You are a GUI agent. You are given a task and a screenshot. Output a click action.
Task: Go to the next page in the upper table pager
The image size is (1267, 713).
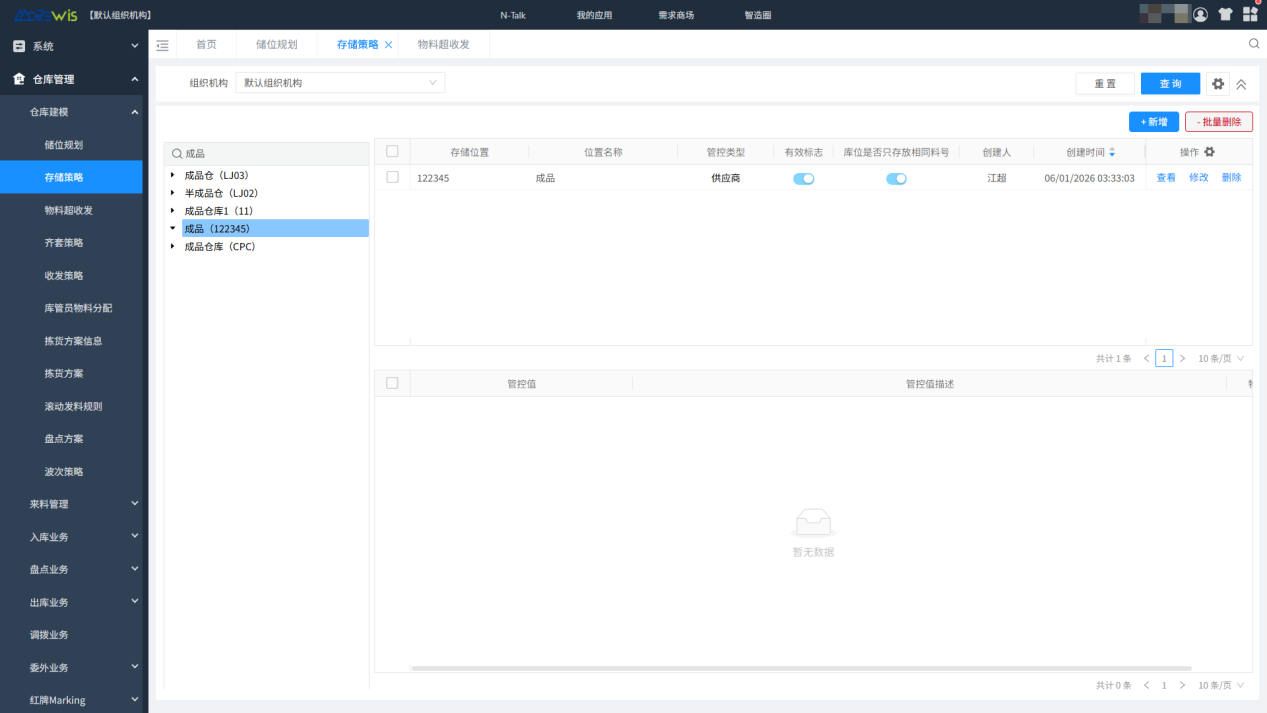(1183, 358)
